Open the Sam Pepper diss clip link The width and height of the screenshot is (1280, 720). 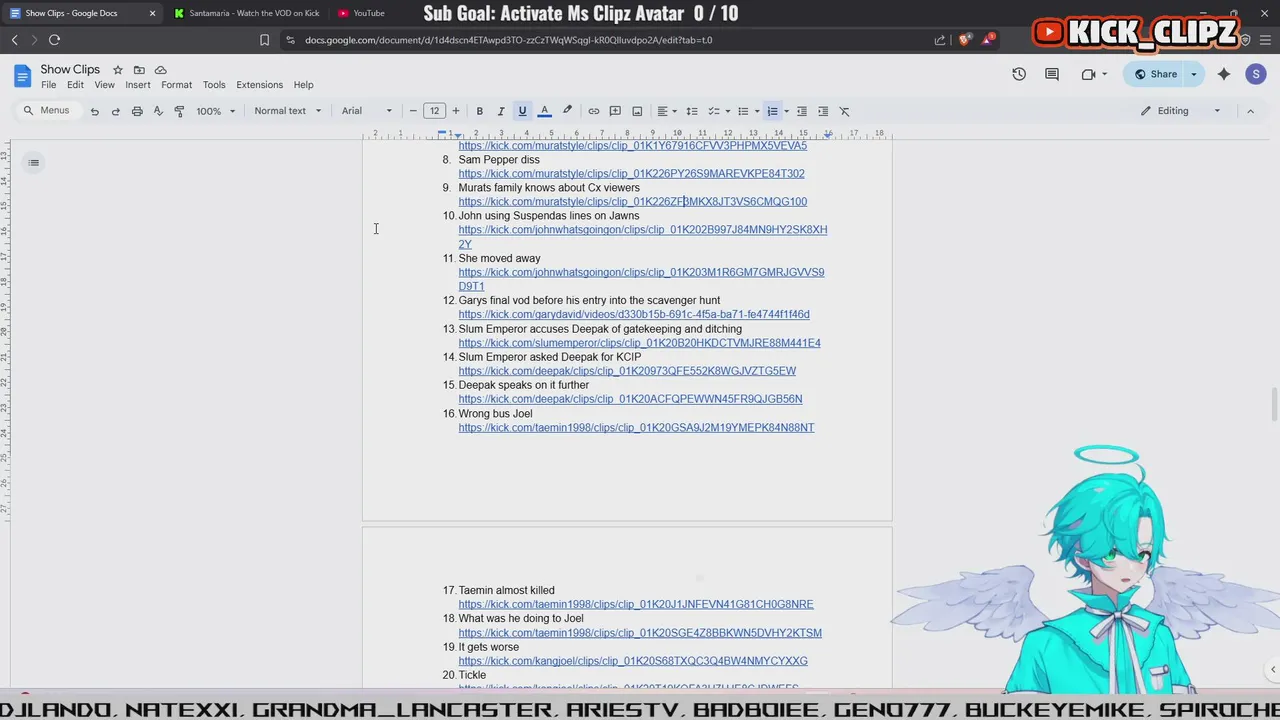[631, 174]
